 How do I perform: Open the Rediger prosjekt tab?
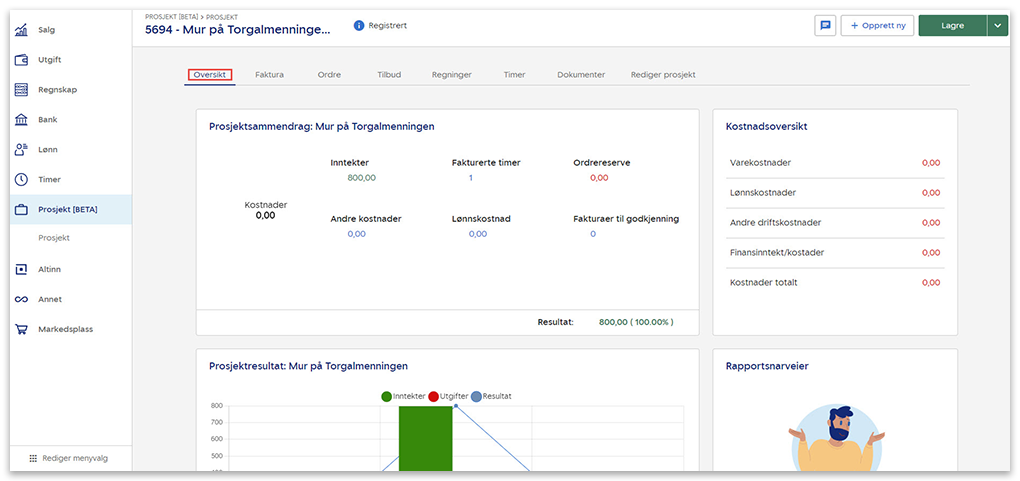coord(663,75)
